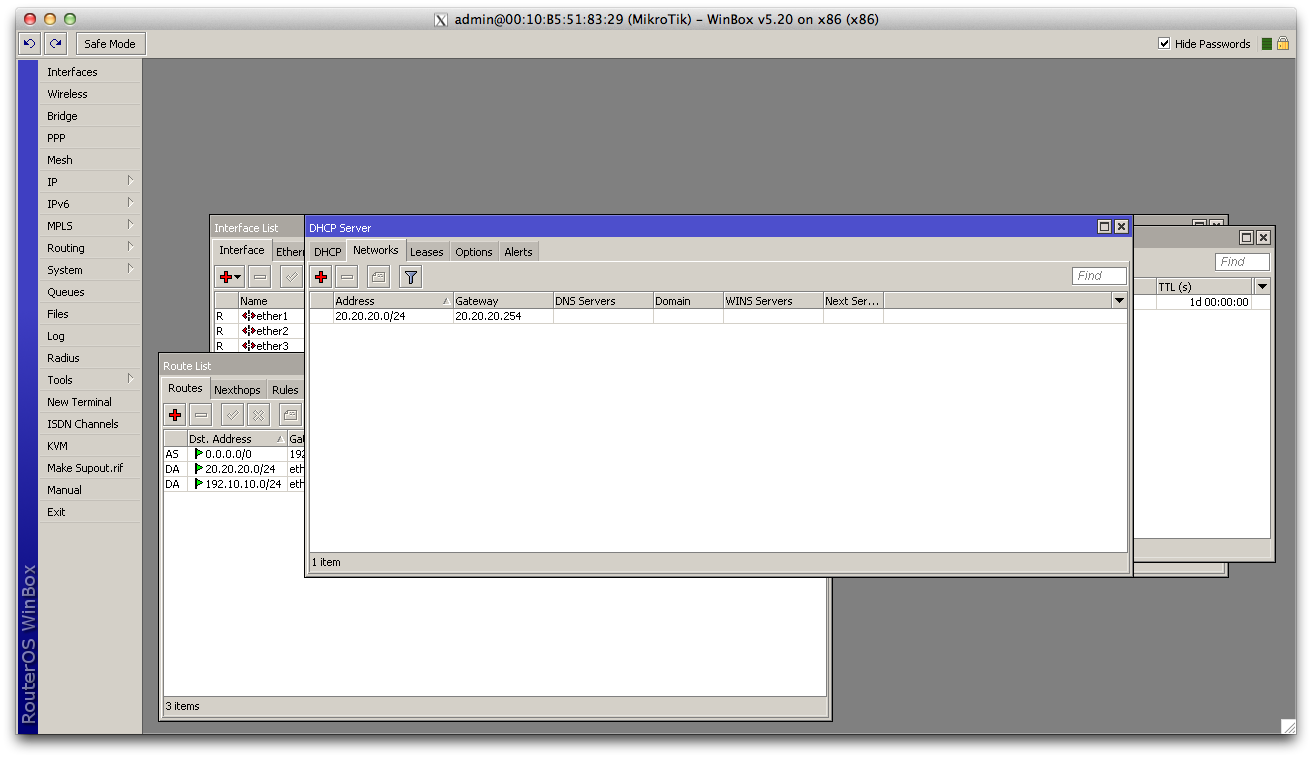The height and width of the screenshot is (758, 1312).
Task: Switch to the Leases tab
Action: (427, 252)
